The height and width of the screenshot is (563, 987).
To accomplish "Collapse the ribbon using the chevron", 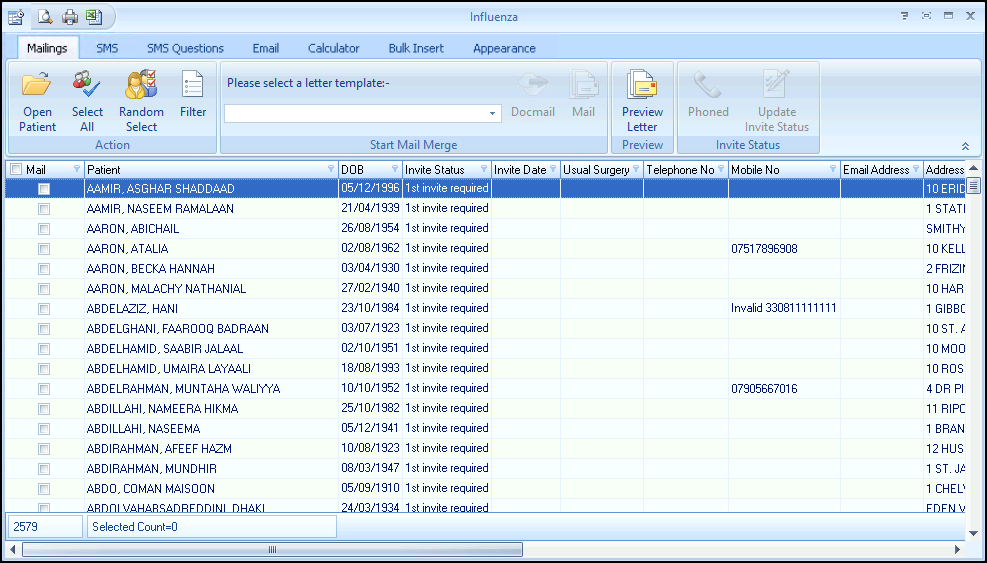I will [x=966, y=146].
